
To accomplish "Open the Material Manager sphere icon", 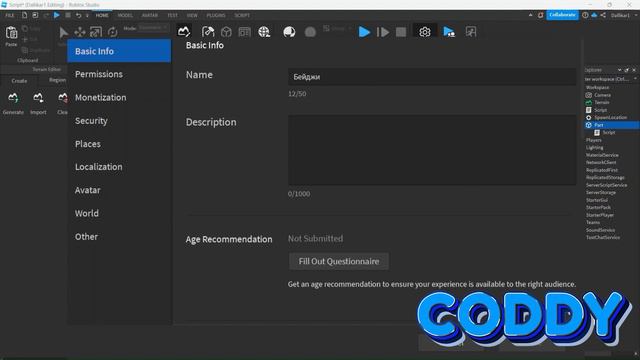I will 289,31.
